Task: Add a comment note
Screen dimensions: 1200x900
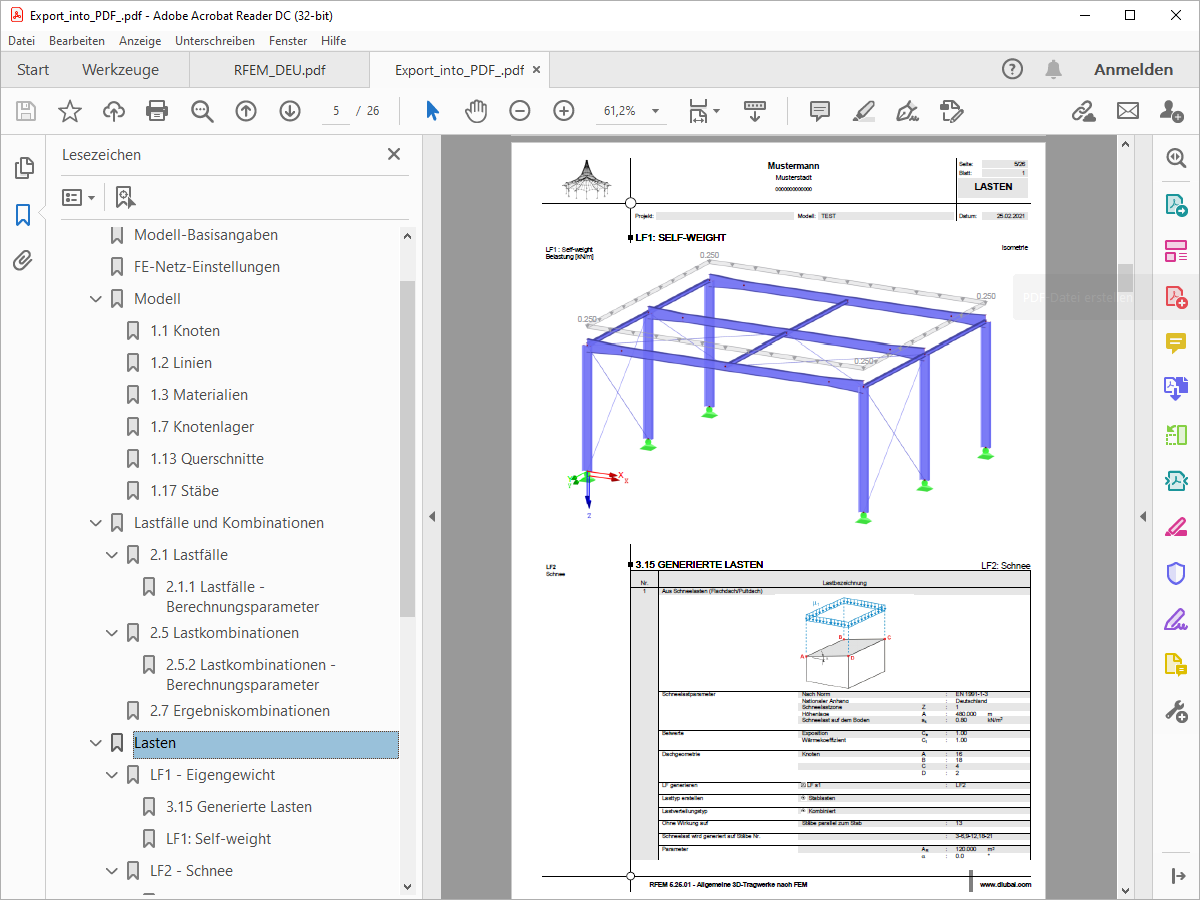Action: (820, 111)
